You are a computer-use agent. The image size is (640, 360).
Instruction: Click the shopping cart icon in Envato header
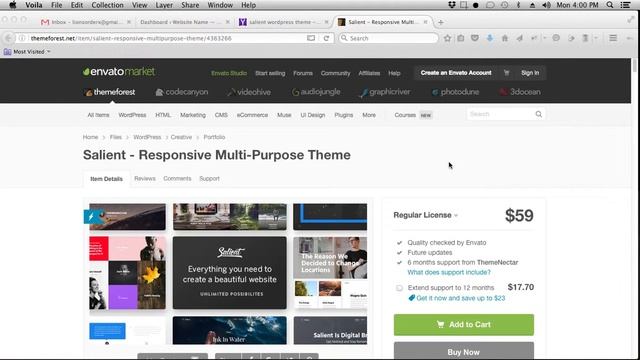tap(507, 73)
